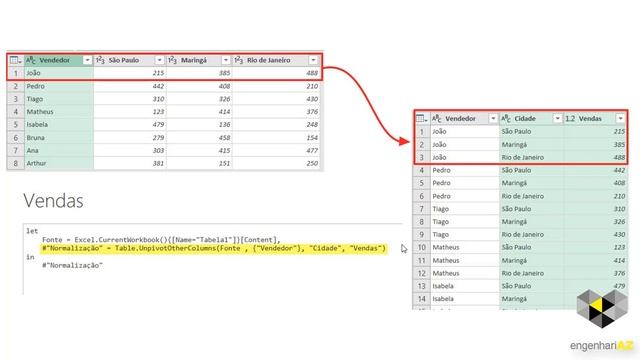Select Vendas column header in right table
This screenshot has width=640, height=360.
(595, 119)
